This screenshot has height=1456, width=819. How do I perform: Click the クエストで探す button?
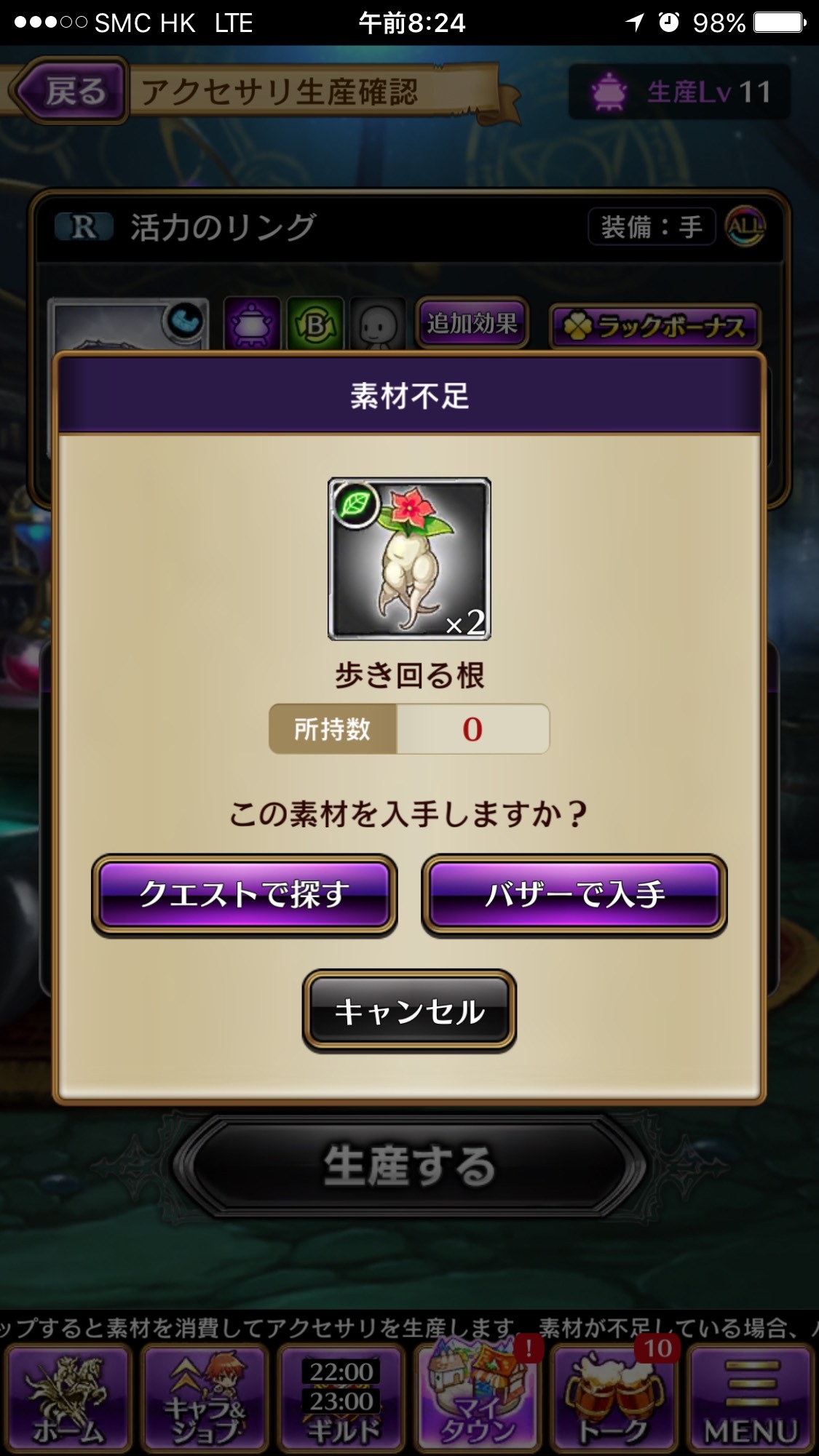(245, 895)
